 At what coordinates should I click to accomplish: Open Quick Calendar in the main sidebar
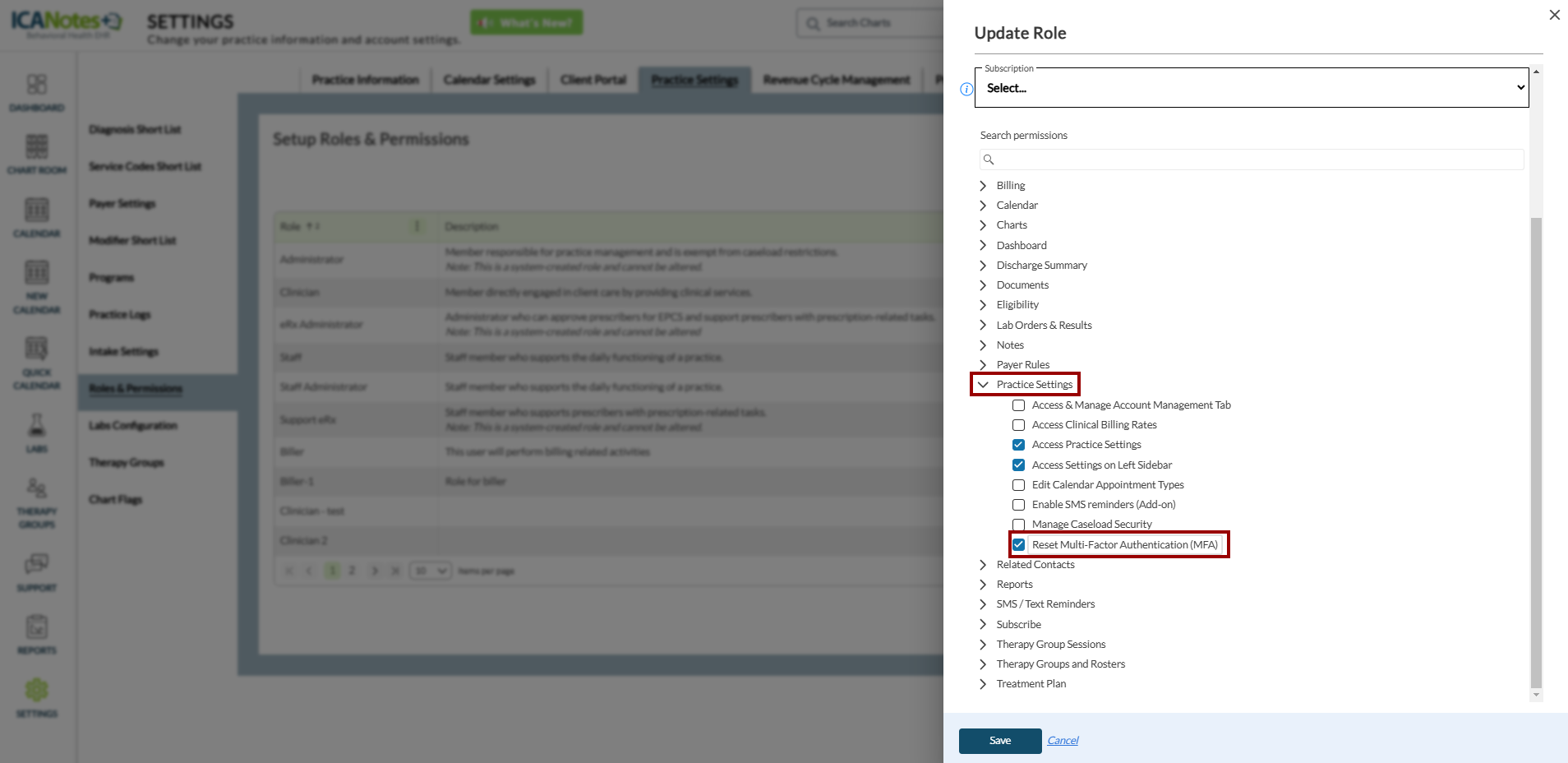[x=37, y=363]
